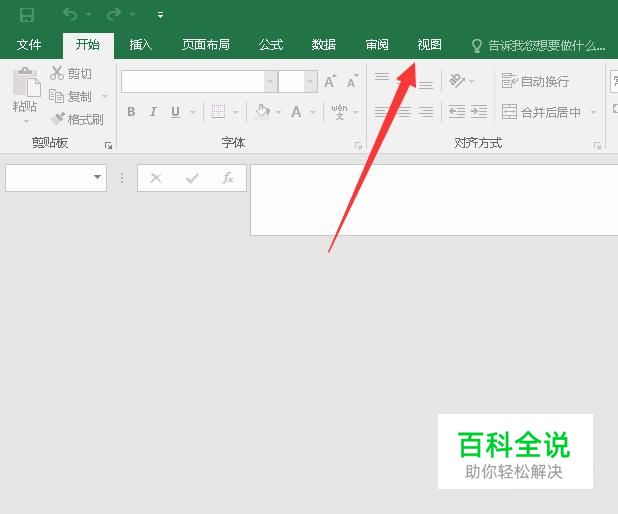Open the Redo history dropdown arrow
Viewport: 618px width, 514px height.
tap(132, 15)
